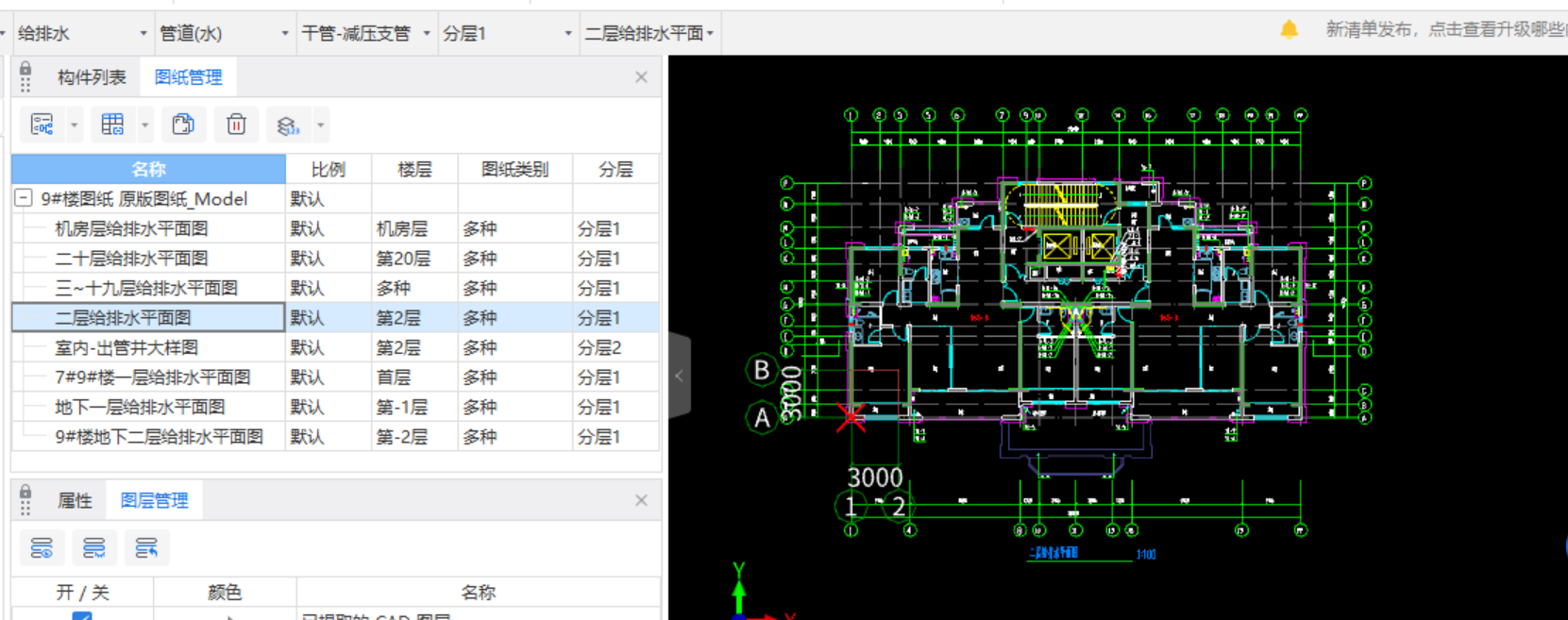This screenshot has width=1568, height=620.
Task: Collapse the side panel using arrow handle
Action: (679, 376)
